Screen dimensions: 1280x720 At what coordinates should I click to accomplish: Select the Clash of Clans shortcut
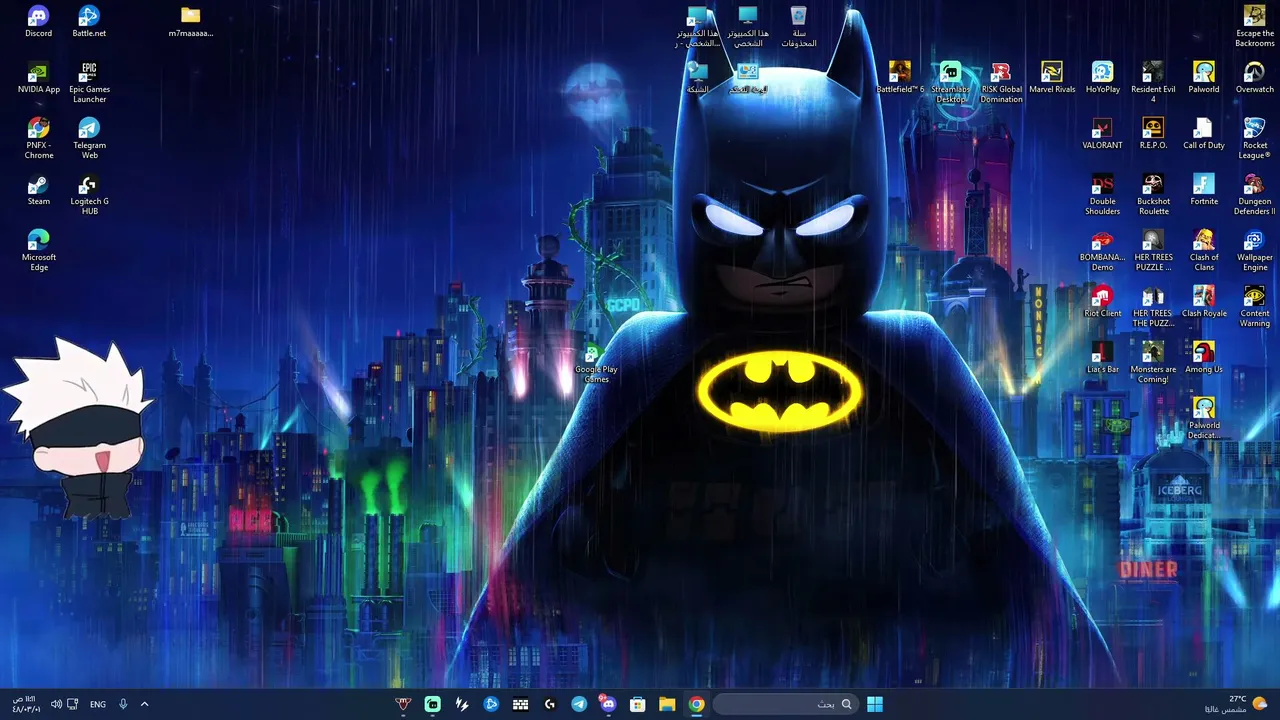coord(1204,250)
